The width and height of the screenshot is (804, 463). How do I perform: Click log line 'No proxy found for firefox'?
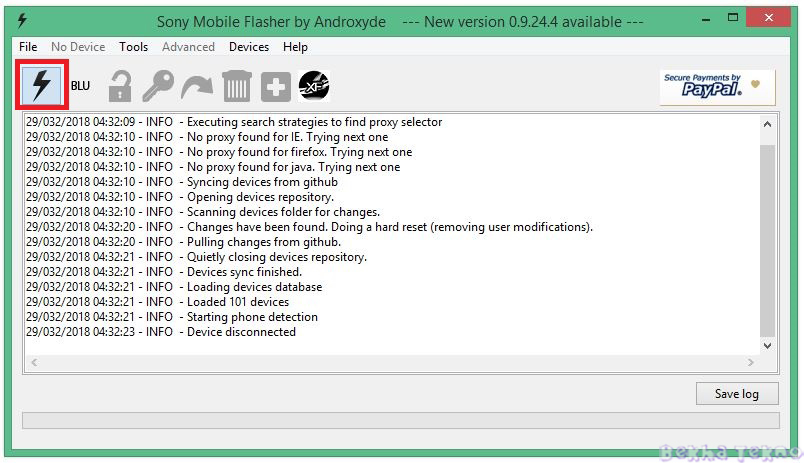coord(219,152)
